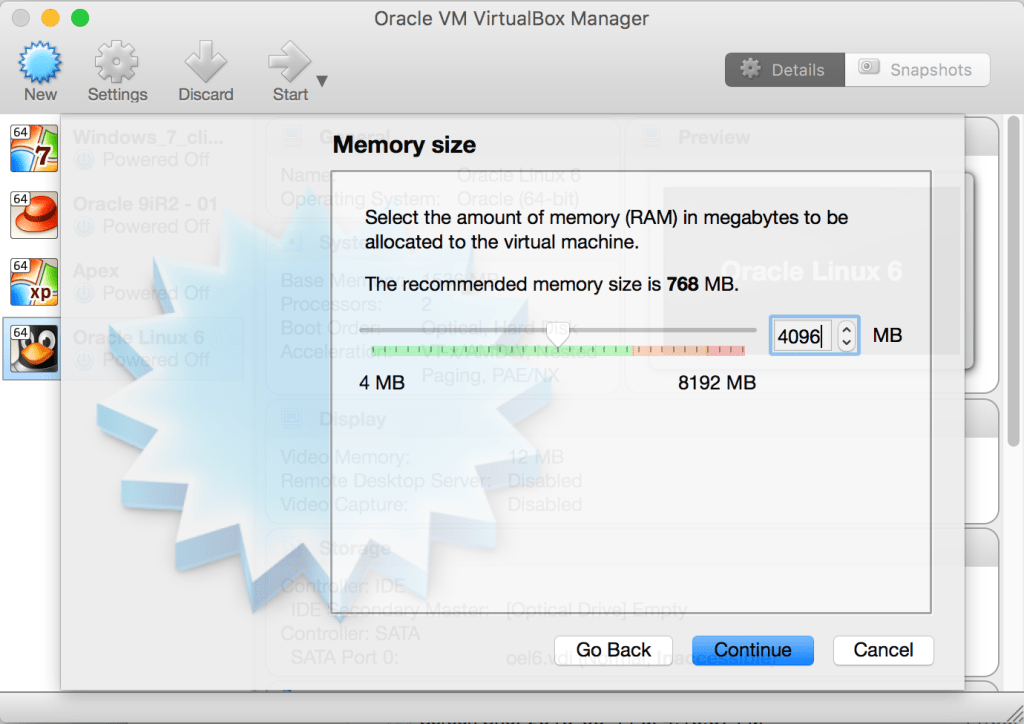Cancel the Memory size wizard
Viewport: 1024px width, 724px height.
pos(883,650)
